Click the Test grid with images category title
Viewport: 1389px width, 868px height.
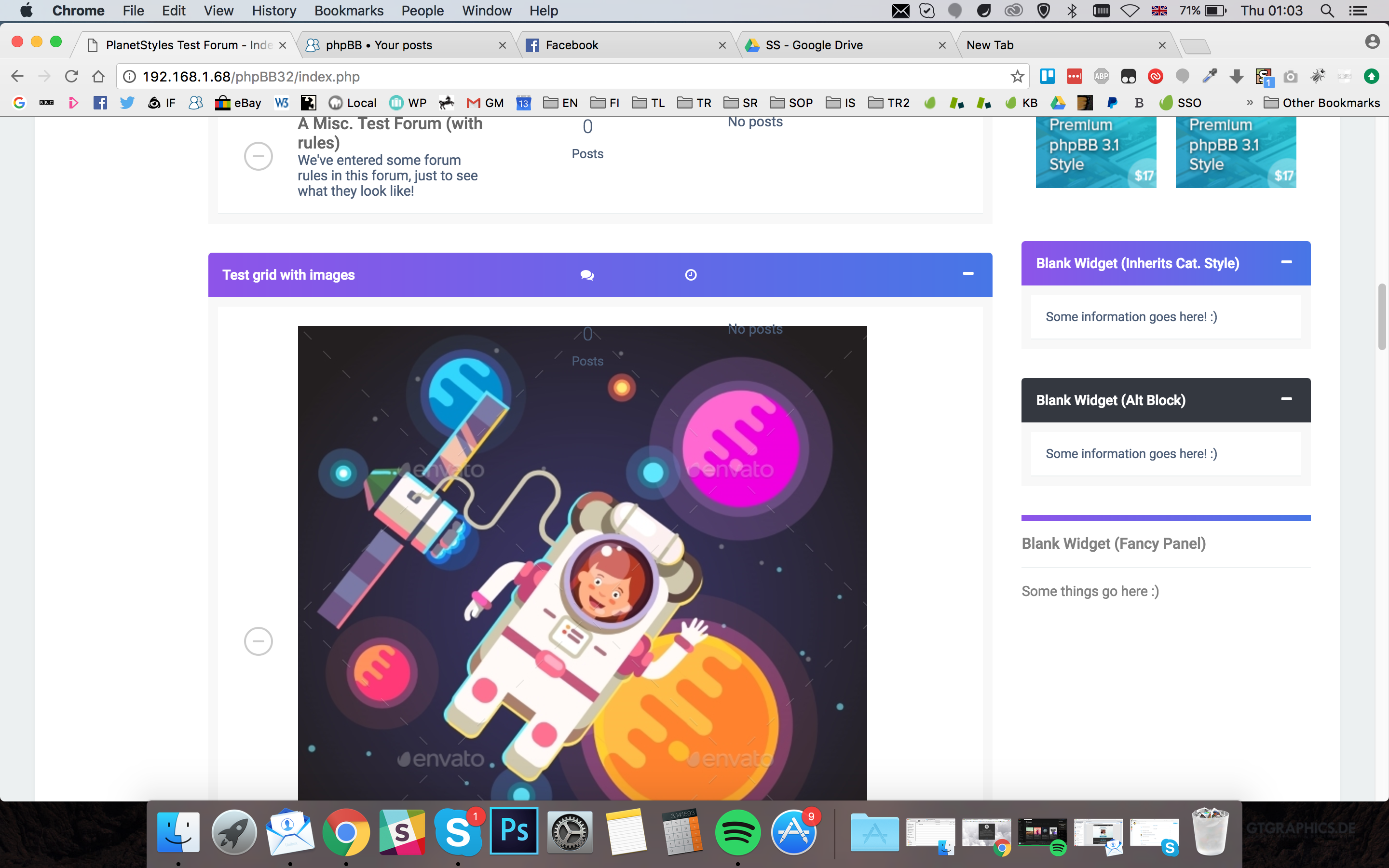[x=288, y=275]
